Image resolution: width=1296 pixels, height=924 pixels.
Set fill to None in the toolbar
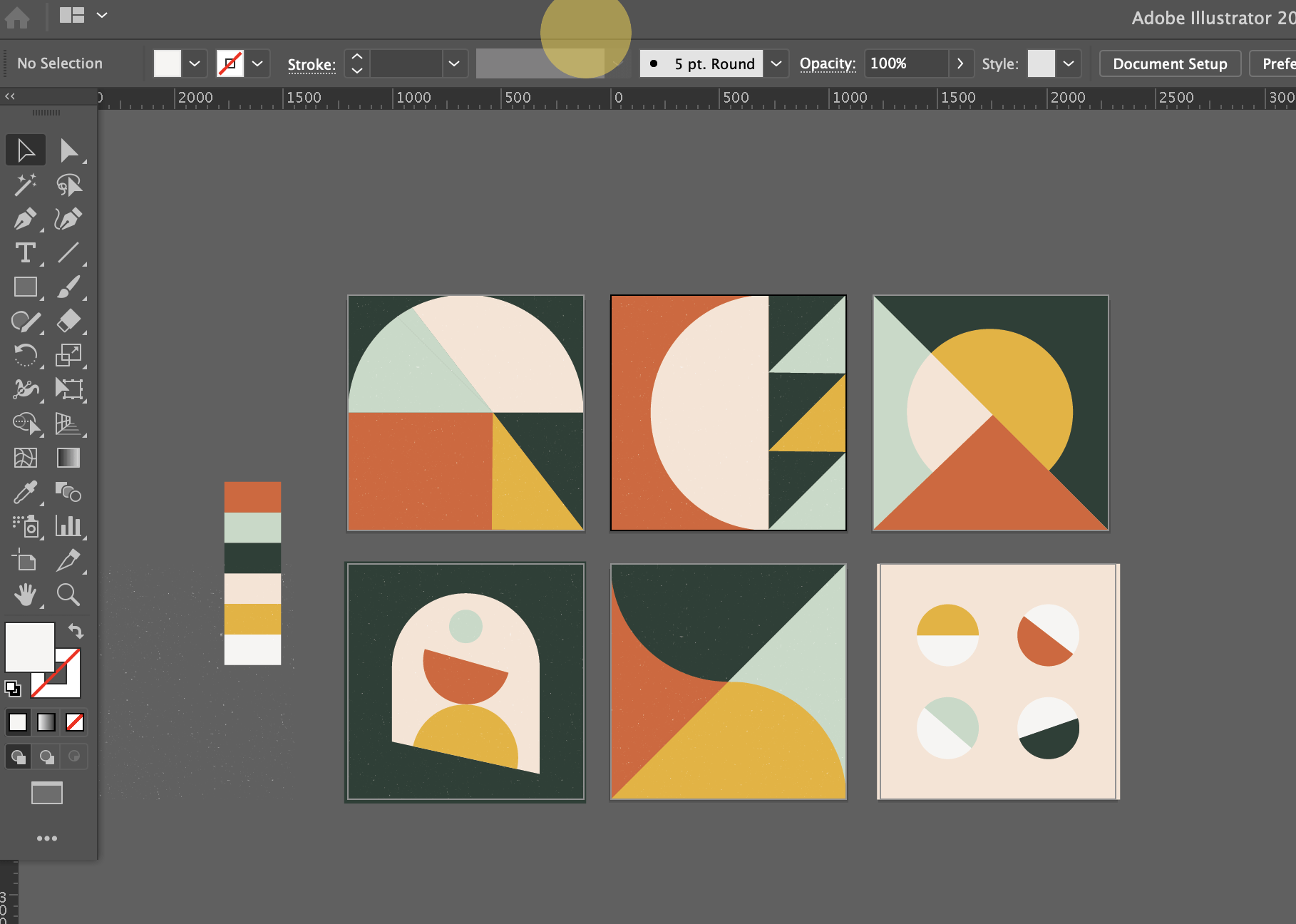pos(74,722)
